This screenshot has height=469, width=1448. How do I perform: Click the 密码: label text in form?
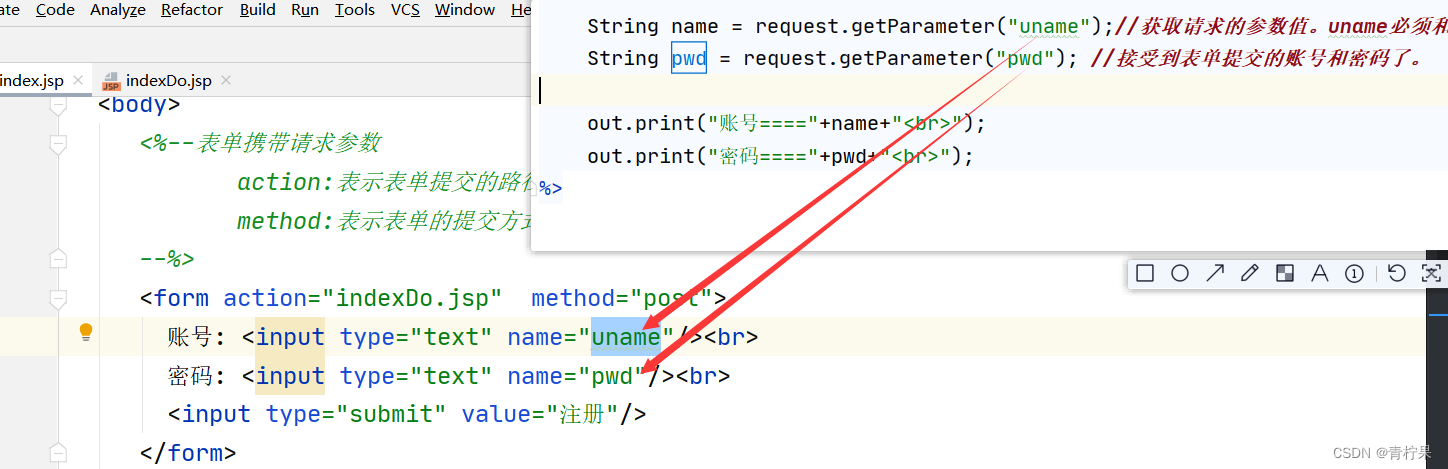coord(197,377)
